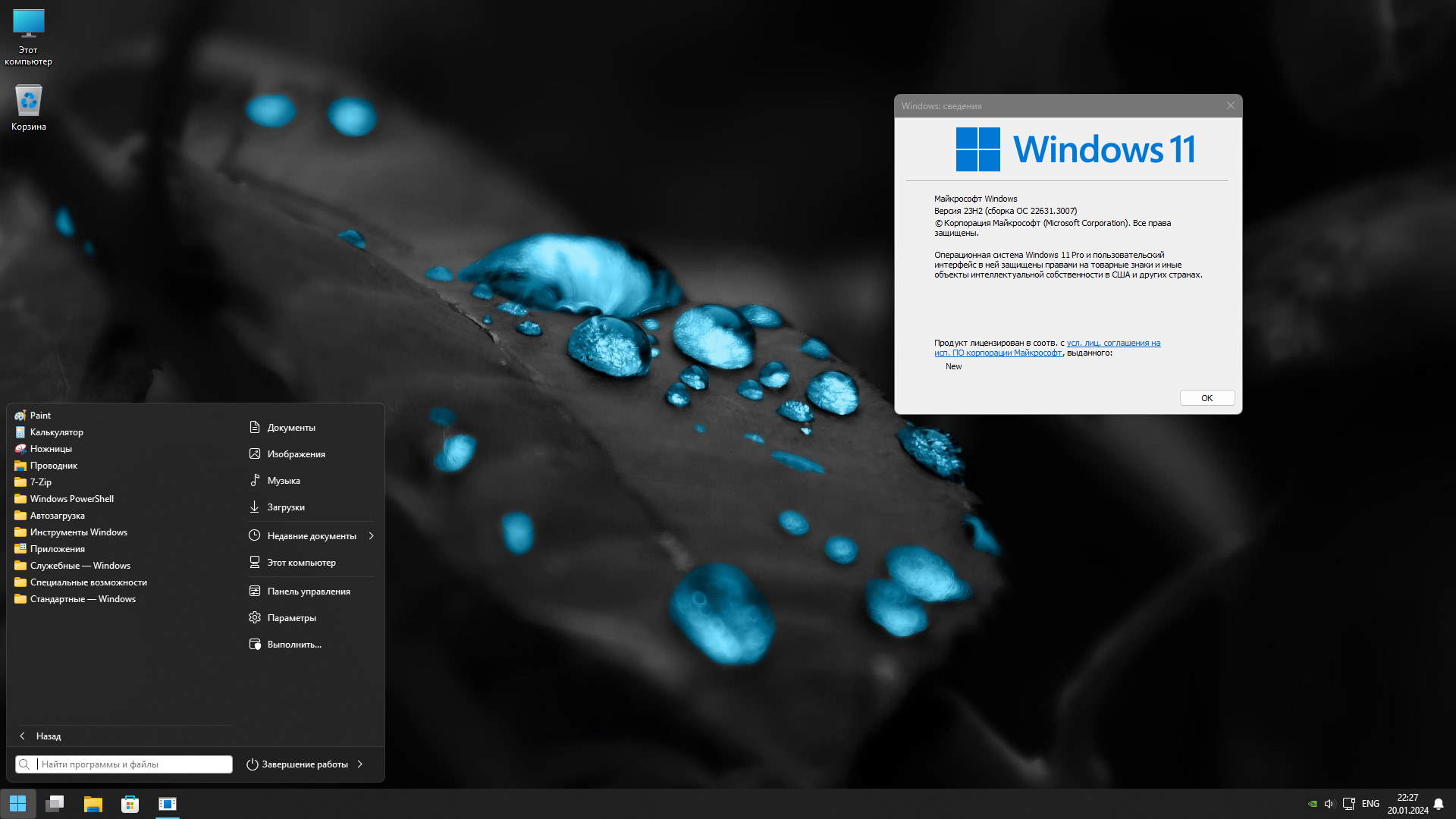Open Microsoft Store taskbar icon

[x=130, y=804]
